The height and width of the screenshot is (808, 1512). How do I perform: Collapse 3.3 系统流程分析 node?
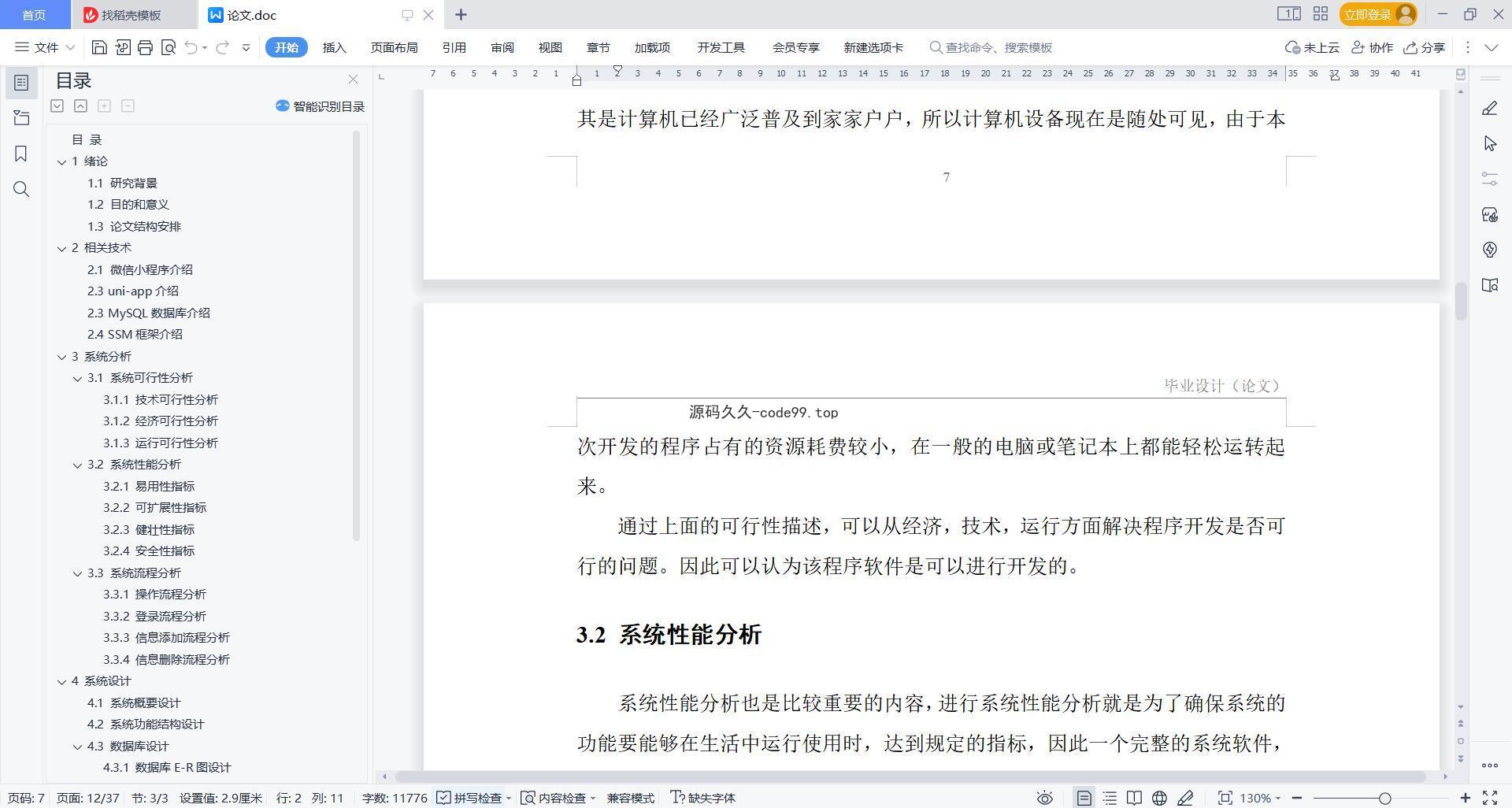tap(77, 573)
